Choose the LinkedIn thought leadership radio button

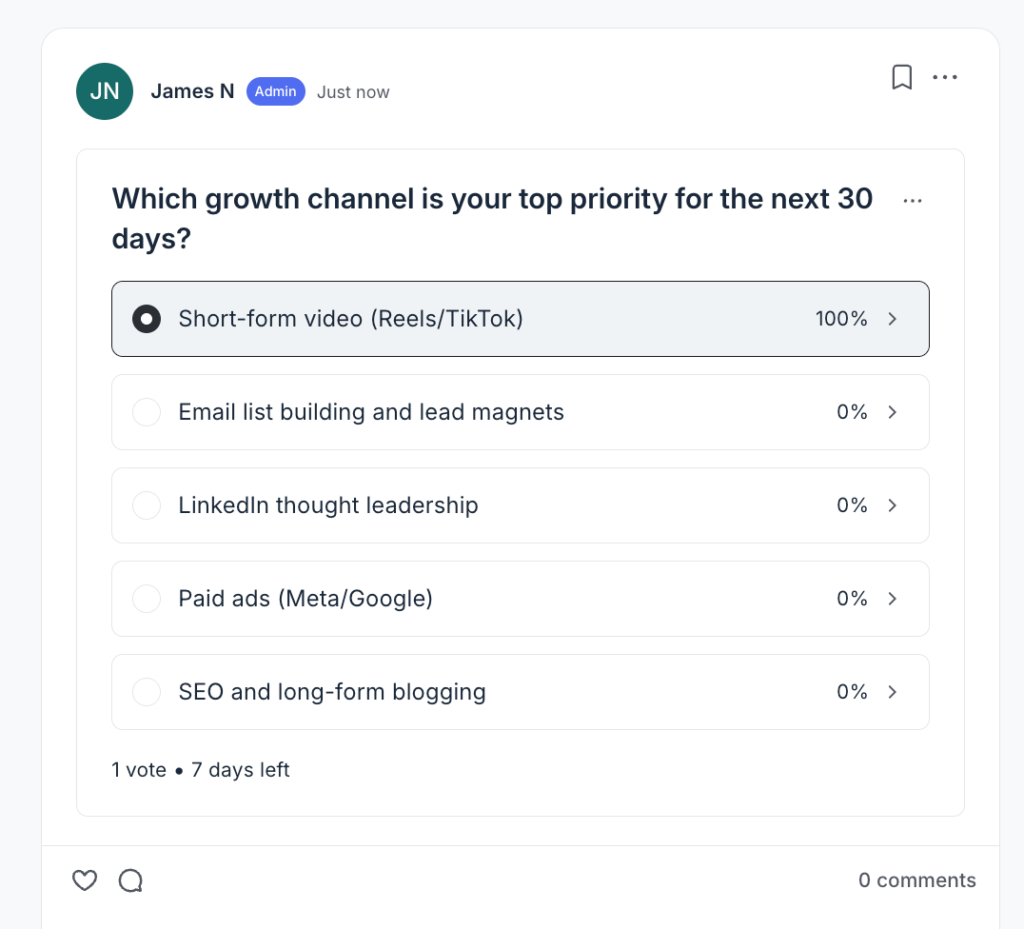(147, 506)
